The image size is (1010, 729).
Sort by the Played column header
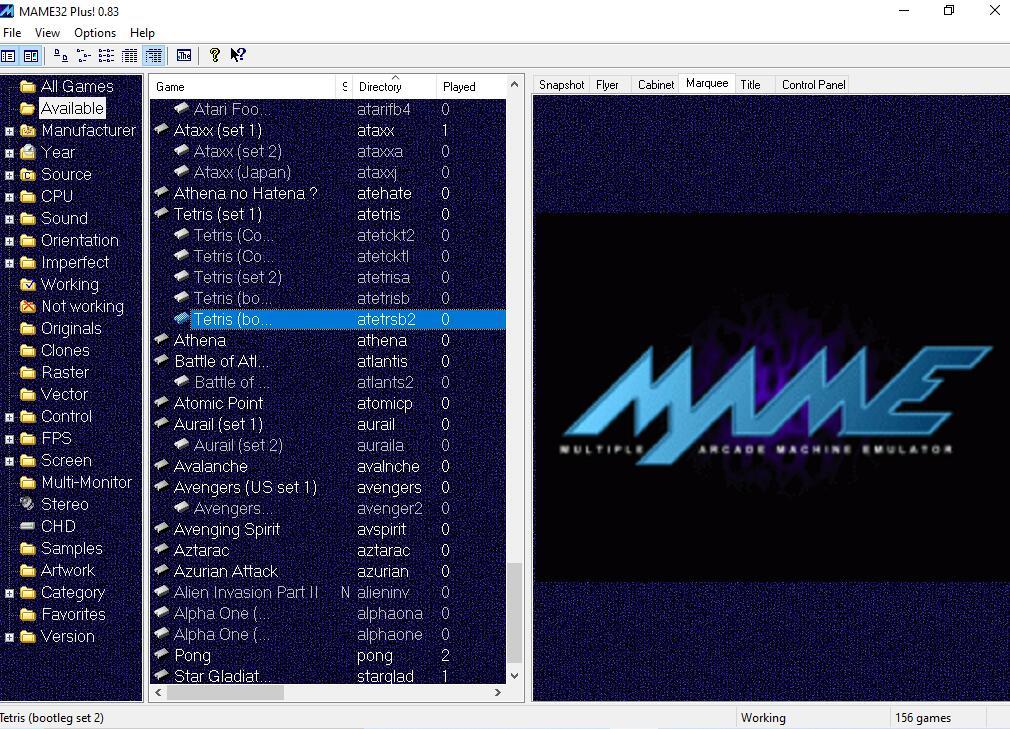pyautogui.click(x=471, y=87)
